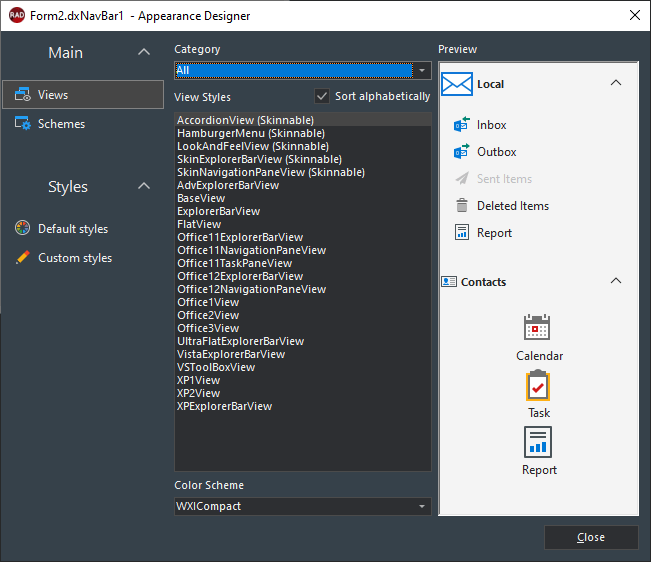
Task: Select the Deleted Items trash icon
Action: tap(462, 206)
